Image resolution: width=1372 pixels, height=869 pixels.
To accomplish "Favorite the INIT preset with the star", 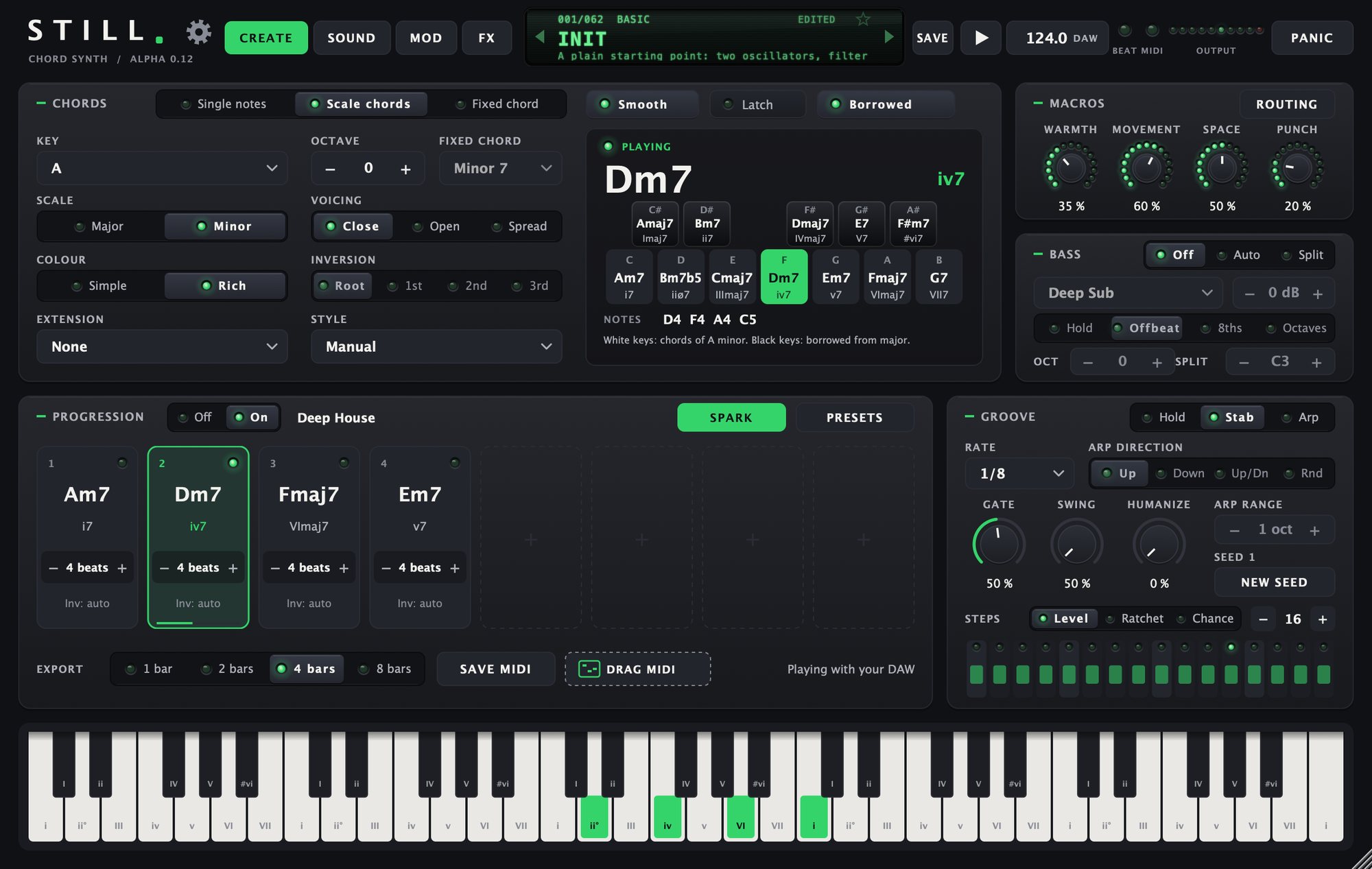I will pyautogui.click(x=863, y=19).
